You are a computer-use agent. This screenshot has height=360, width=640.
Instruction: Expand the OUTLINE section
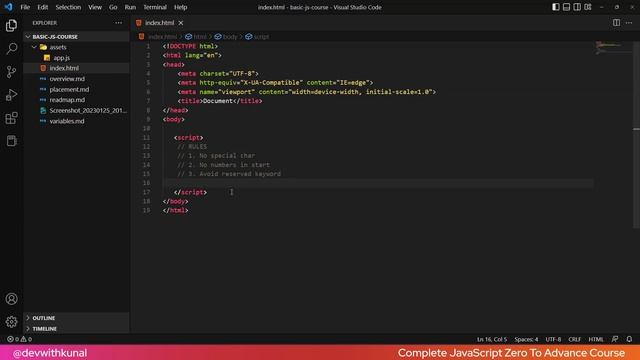pyautogui.click(x=76, y=318)
